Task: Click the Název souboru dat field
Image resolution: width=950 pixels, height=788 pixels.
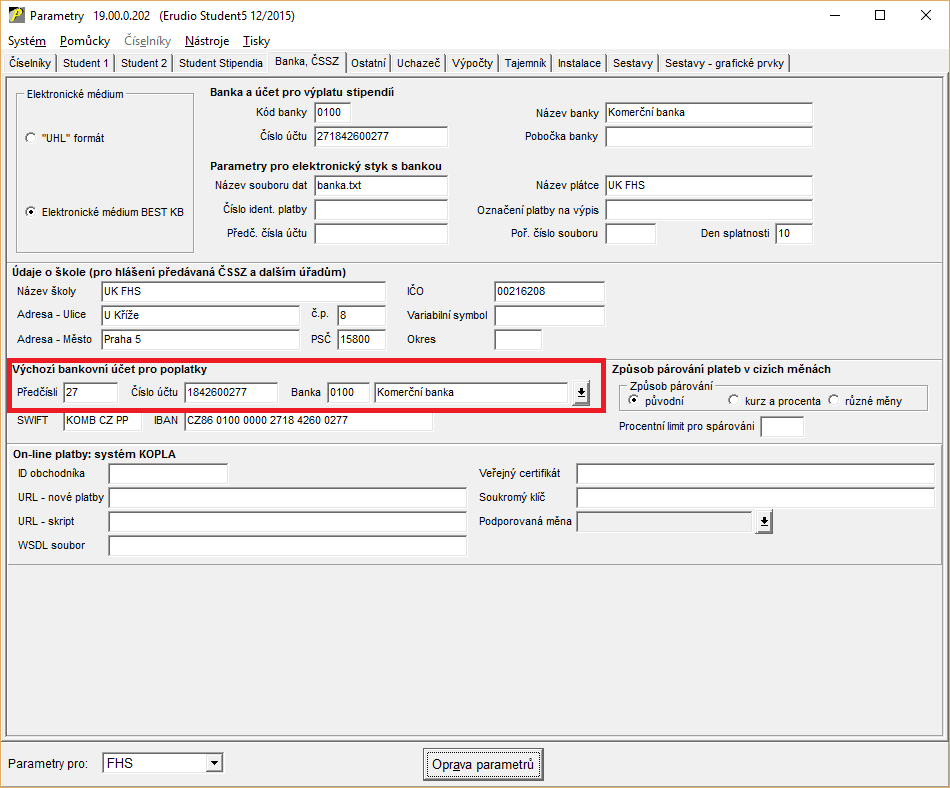Action: [x=380, y=186]
